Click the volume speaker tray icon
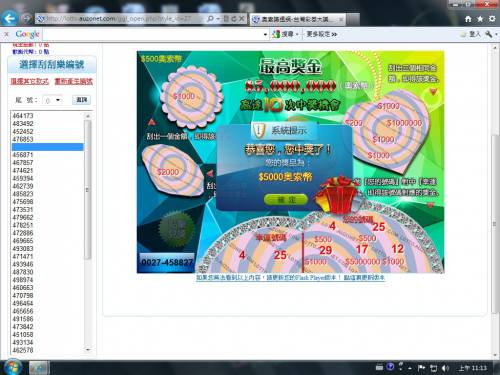Screen dimensions: 500x375 [445, 368]
